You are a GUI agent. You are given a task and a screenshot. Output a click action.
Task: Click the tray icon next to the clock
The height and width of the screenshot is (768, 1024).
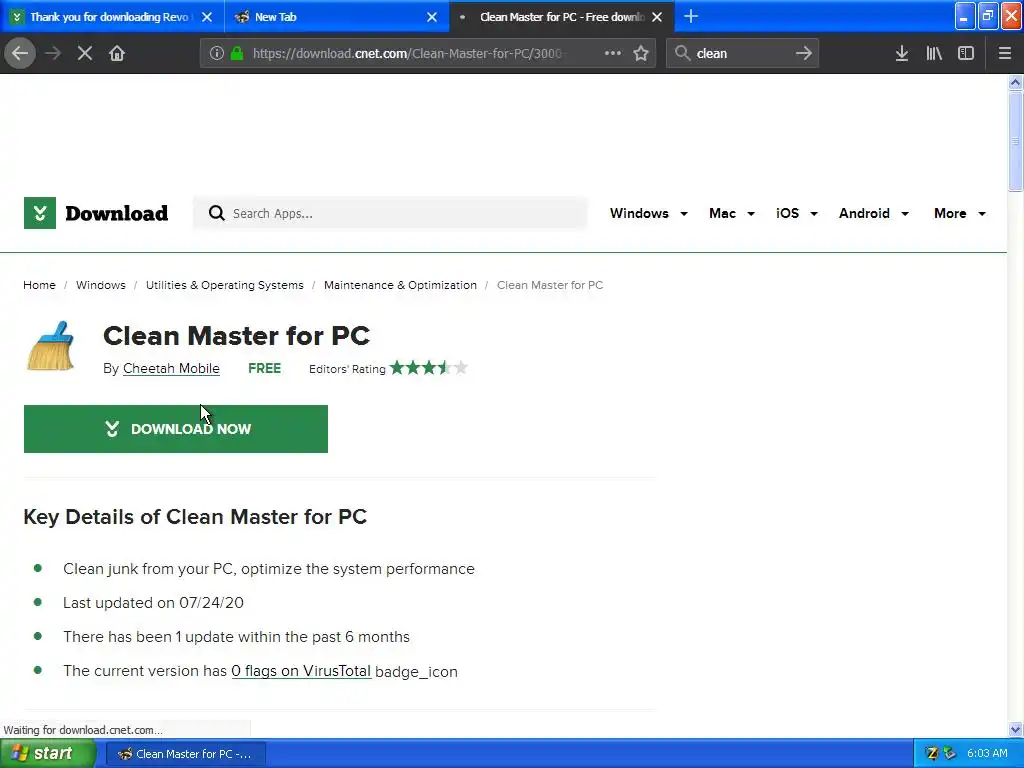(x=950, y=753)
